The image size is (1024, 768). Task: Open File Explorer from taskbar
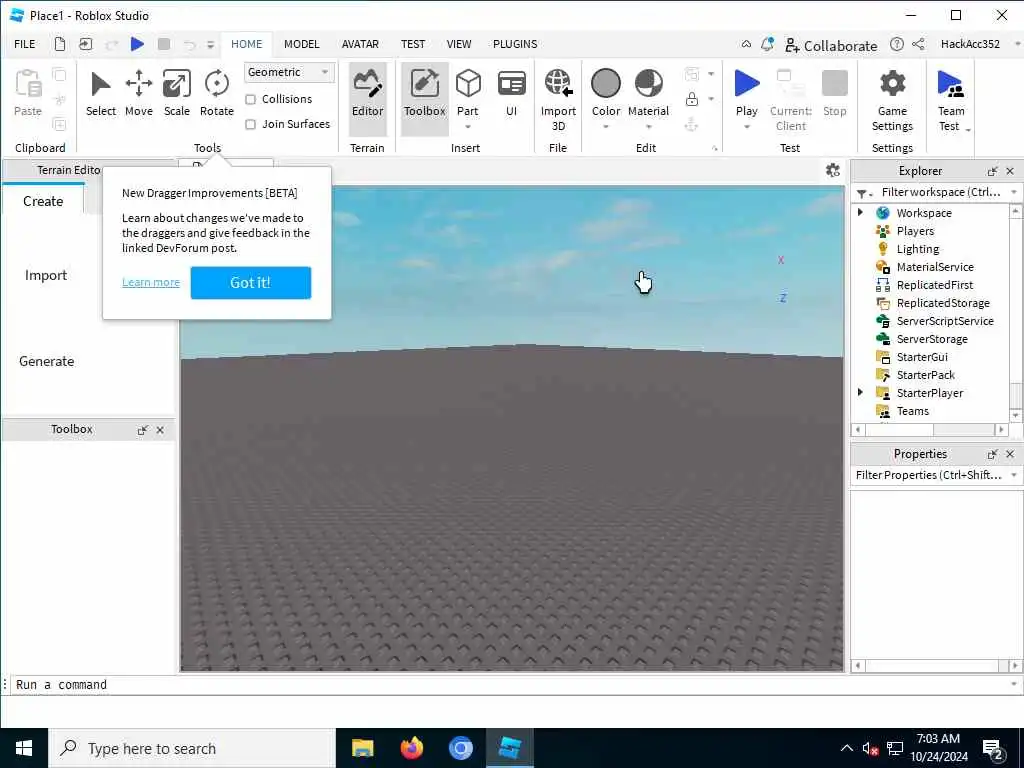(x=362, y=748)
